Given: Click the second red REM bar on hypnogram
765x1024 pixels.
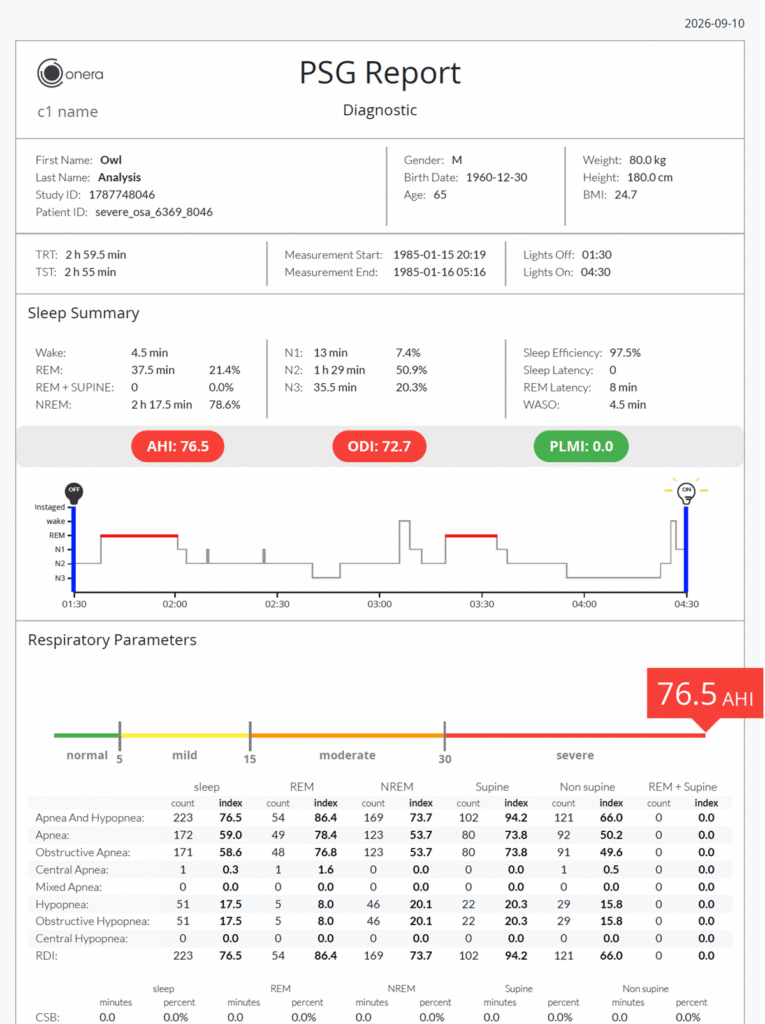Looking at the screenshot, I should tap(471, 536).
